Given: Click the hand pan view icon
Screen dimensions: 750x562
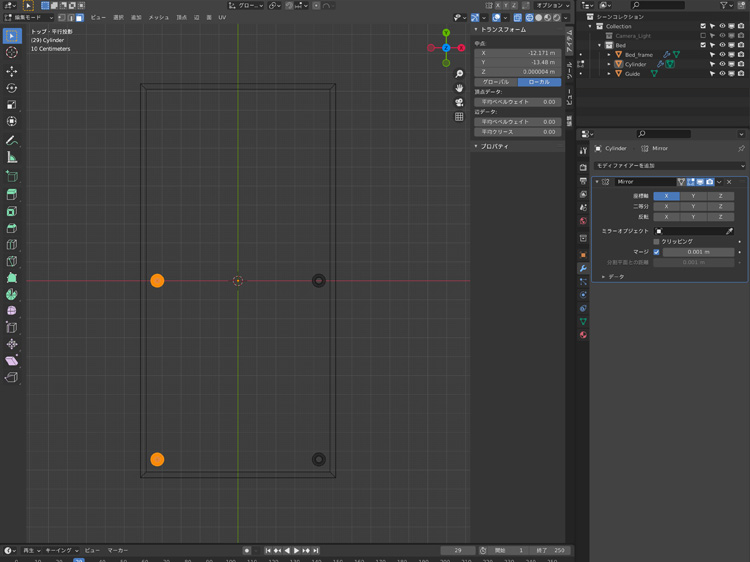Looking at the screenshot, I should 459,88.
